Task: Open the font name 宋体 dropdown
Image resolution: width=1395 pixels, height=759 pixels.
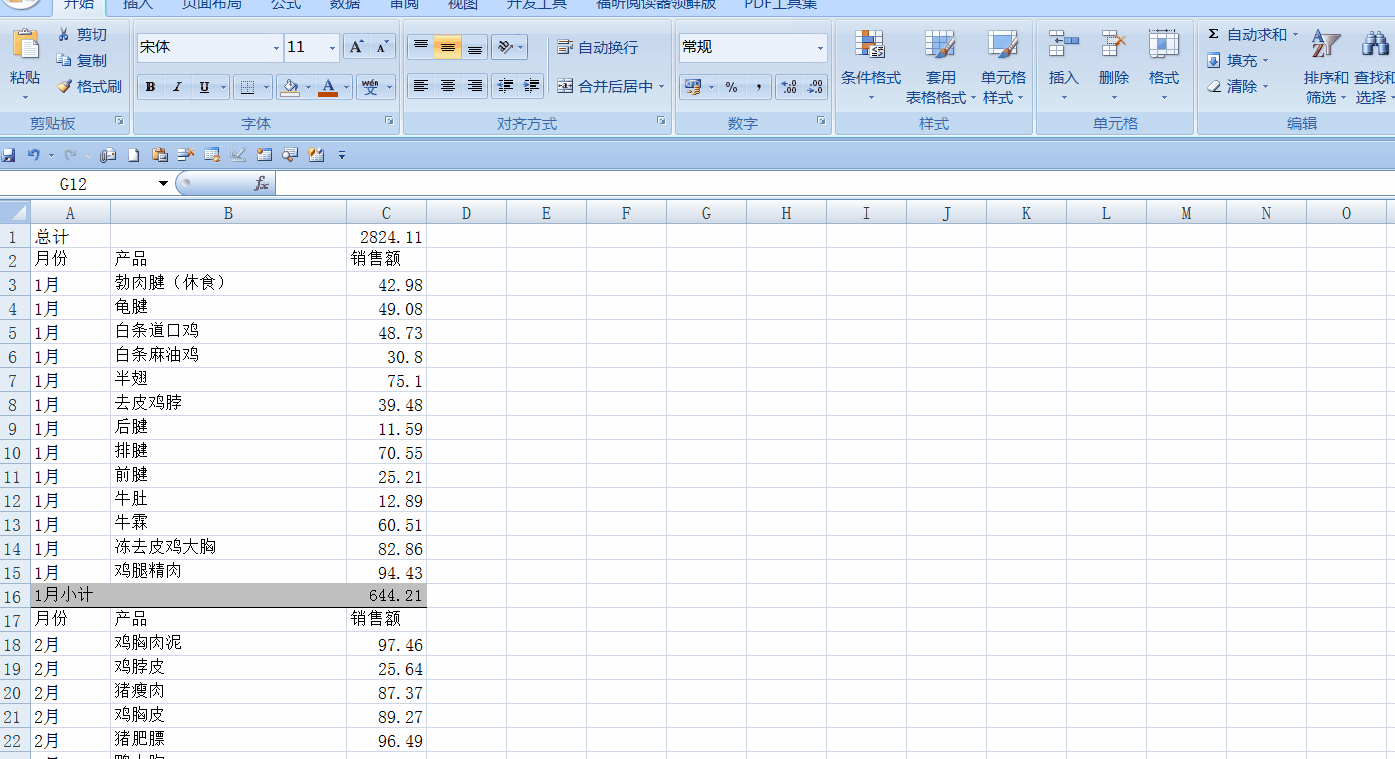Action: tap(277, 48)
